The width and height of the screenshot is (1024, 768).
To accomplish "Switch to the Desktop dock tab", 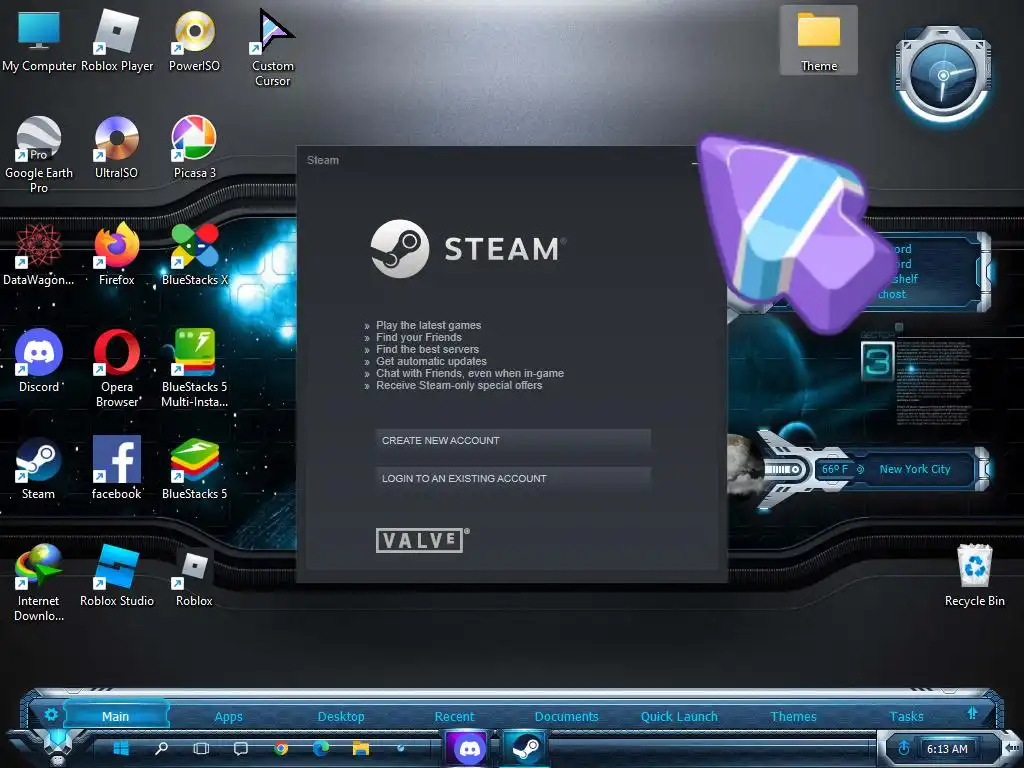I will pos(341,716).
